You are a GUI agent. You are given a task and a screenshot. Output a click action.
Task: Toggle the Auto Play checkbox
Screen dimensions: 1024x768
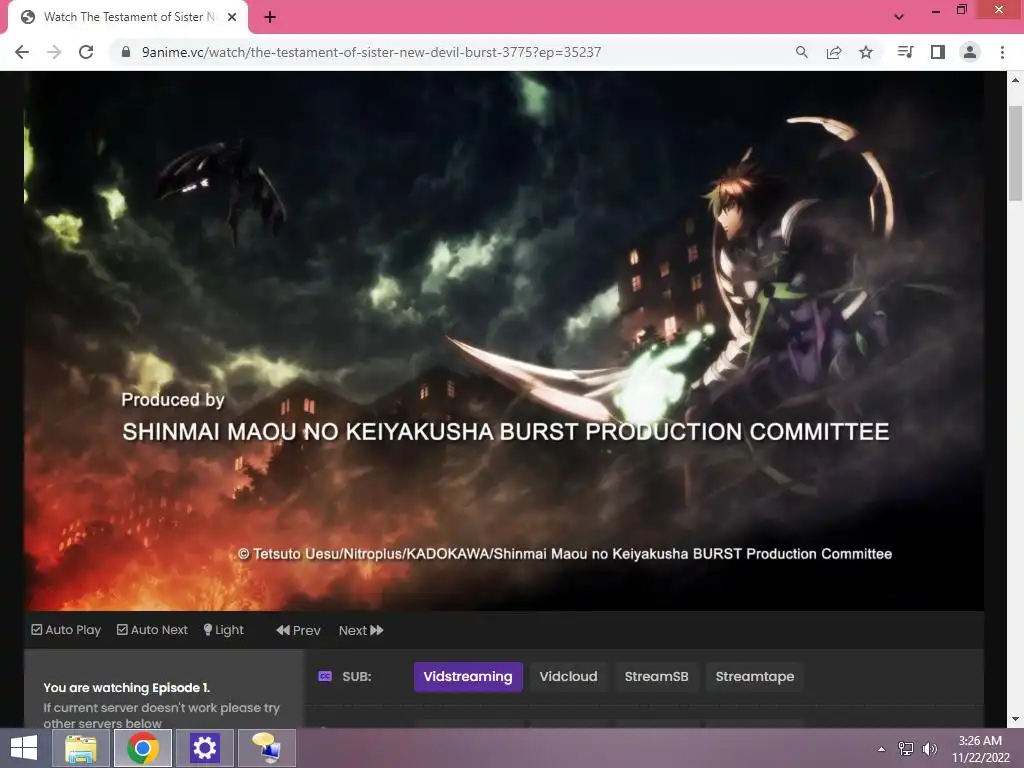(66, 630)
